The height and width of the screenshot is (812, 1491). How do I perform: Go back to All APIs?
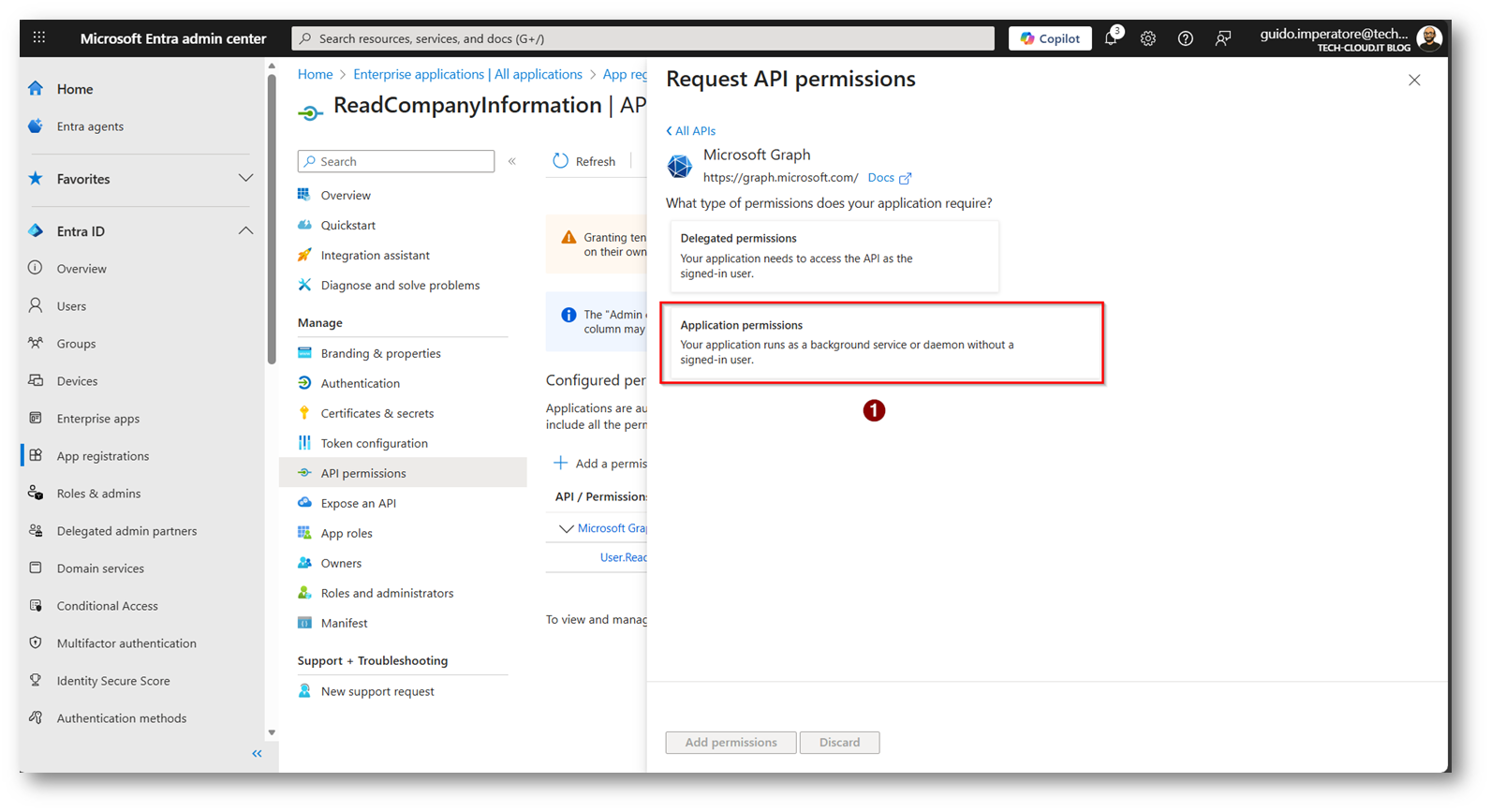[691, 131]
